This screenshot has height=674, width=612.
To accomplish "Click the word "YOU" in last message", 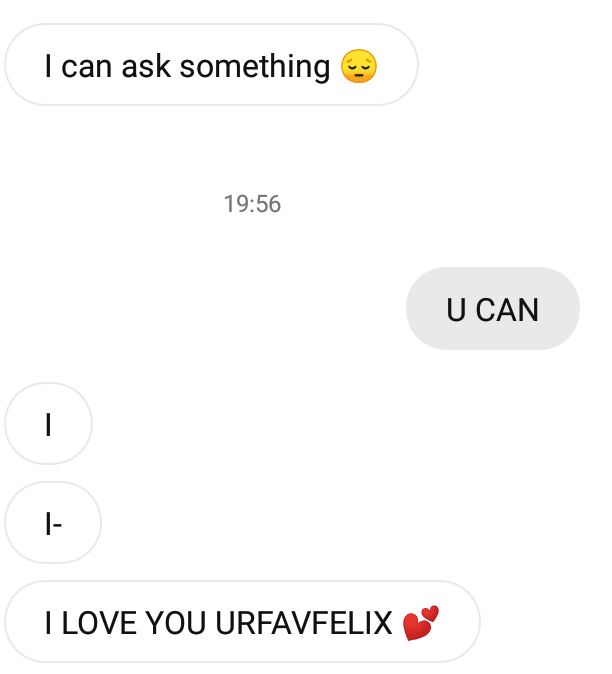I will 176,623.
